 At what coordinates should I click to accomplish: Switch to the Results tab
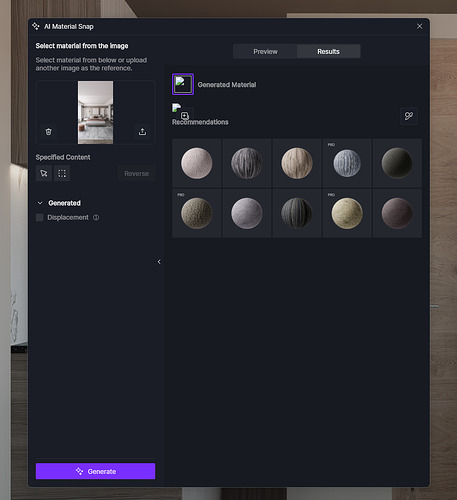pyautogui.click(x=328, y=52)
